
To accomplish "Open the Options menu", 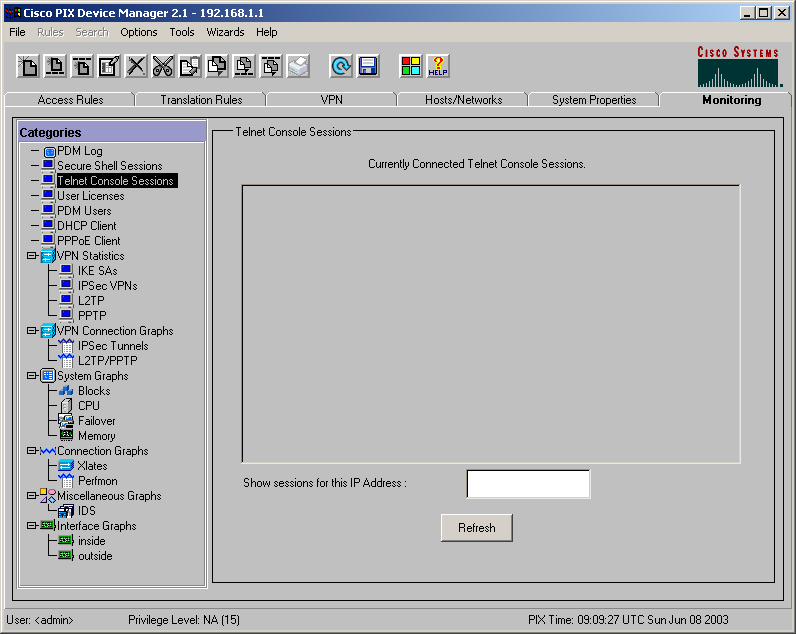I will pyautogui.click(x=139, y=32).
